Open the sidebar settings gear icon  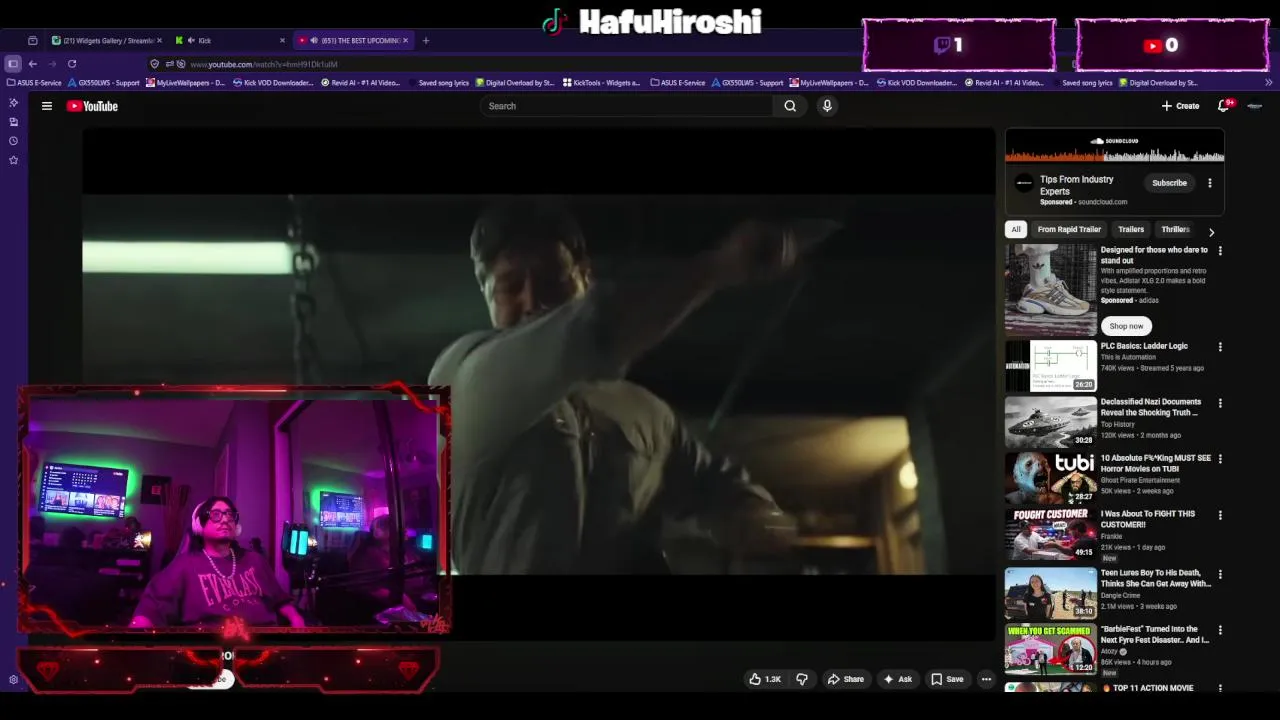pyautogui.click(x=13, y=680)
